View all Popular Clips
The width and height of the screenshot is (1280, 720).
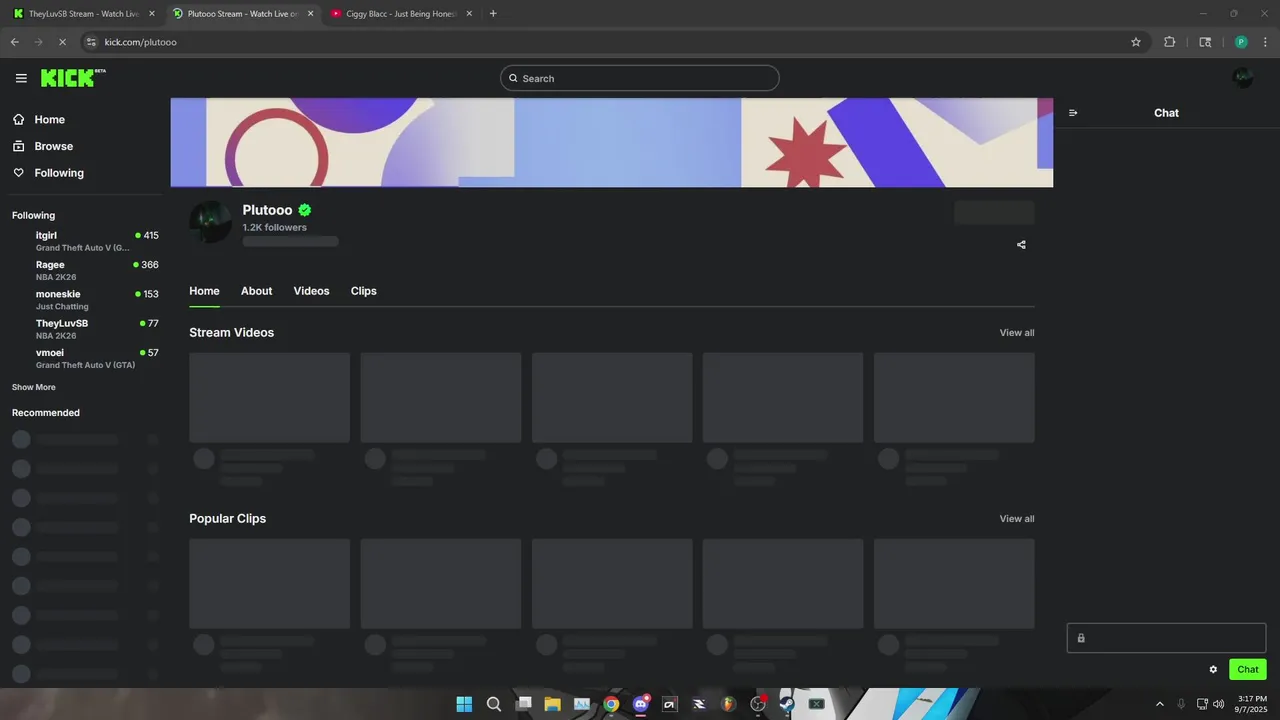pos(1017,519)
